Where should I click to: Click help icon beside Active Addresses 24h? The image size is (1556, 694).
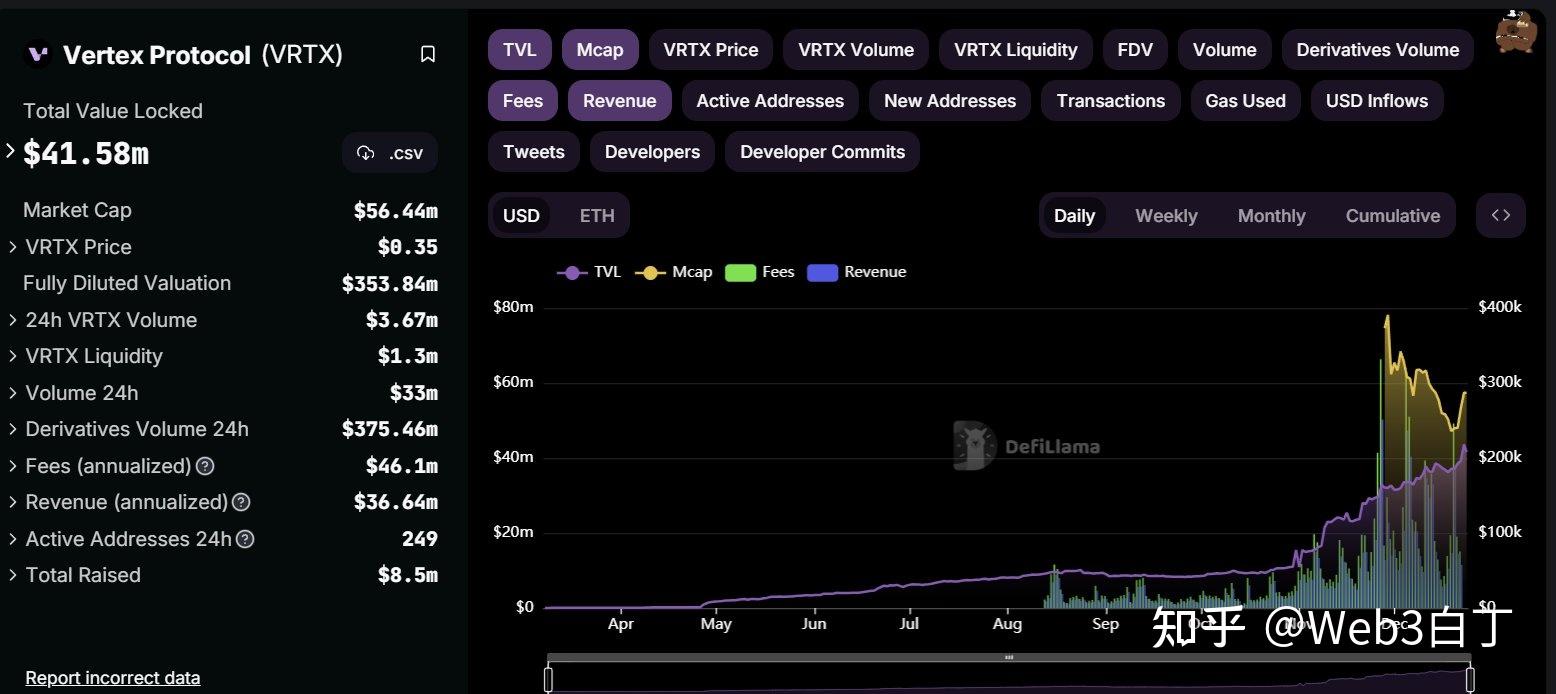click(x=245, y=539)
